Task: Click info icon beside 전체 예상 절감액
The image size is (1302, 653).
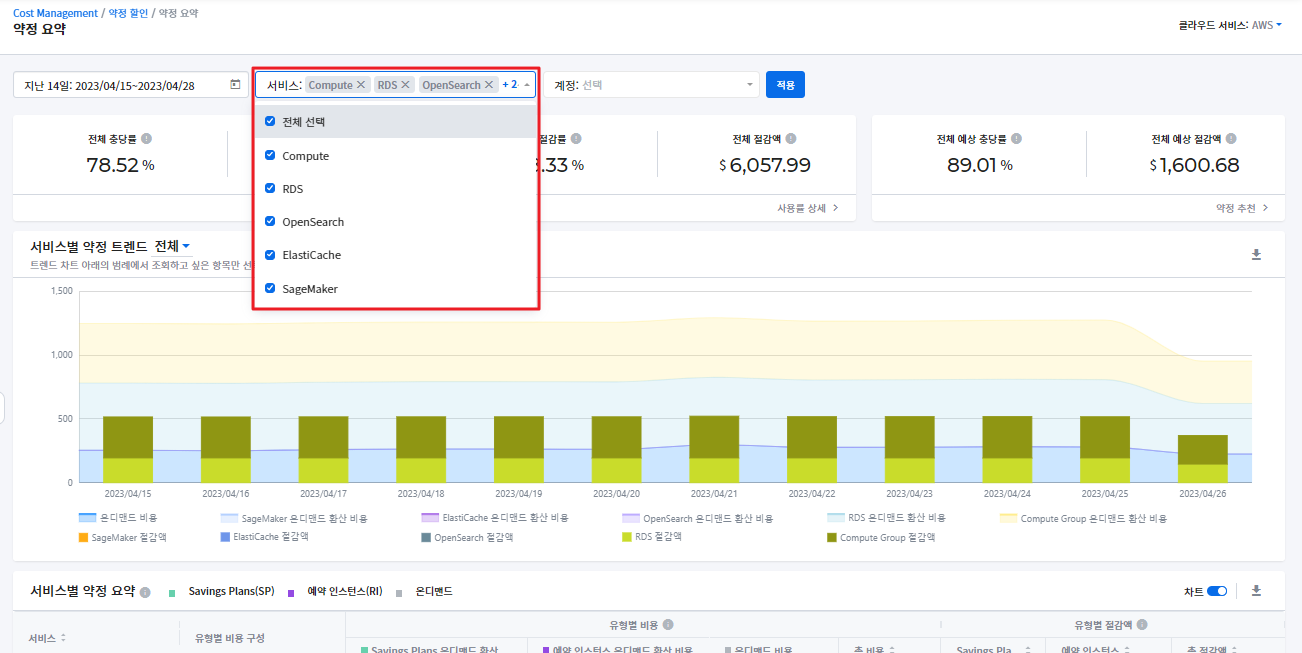Action: [1231, 139]
